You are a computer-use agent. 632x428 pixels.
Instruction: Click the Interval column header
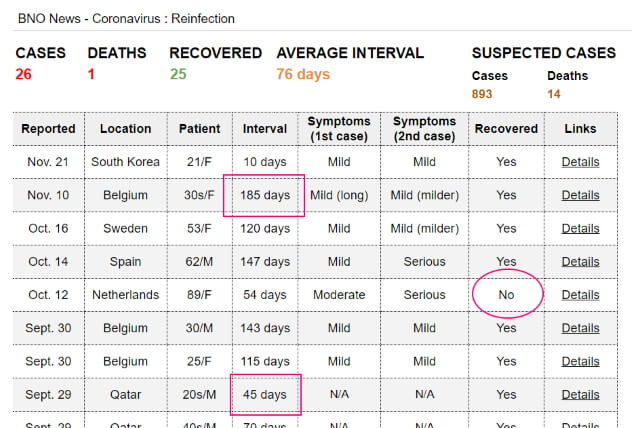tap(265, 129)
